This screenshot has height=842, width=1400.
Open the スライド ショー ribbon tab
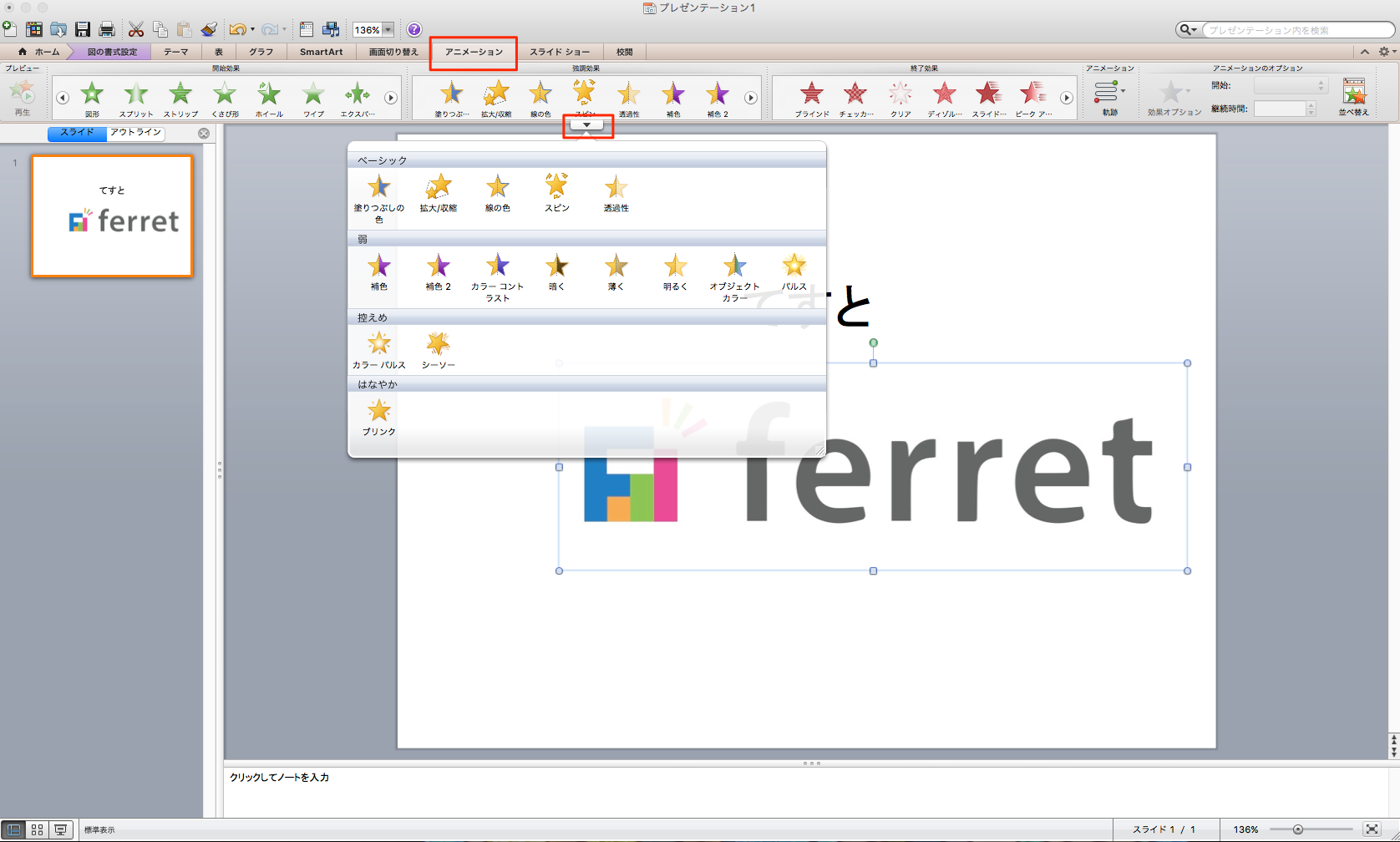pos(560,52)
